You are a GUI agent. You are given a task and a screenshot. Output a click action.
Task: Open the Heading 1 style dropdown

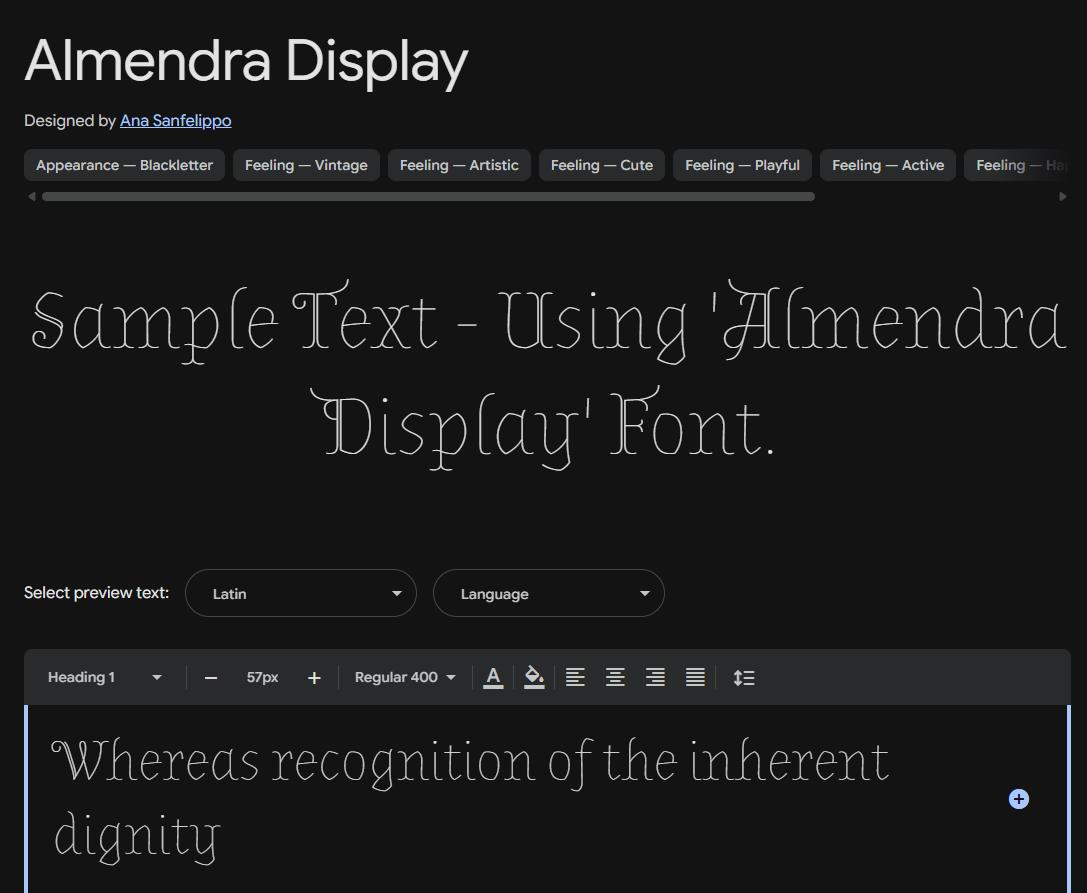tap(105, 677)
